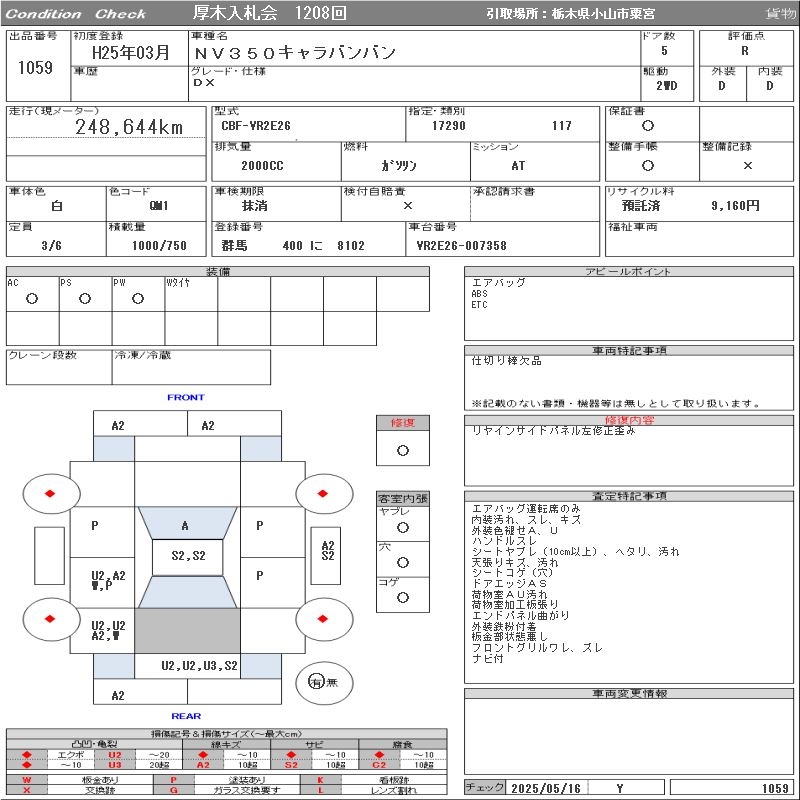Click the Condition Check title
The image size is (800, 800).
click(x=76, y=14)
